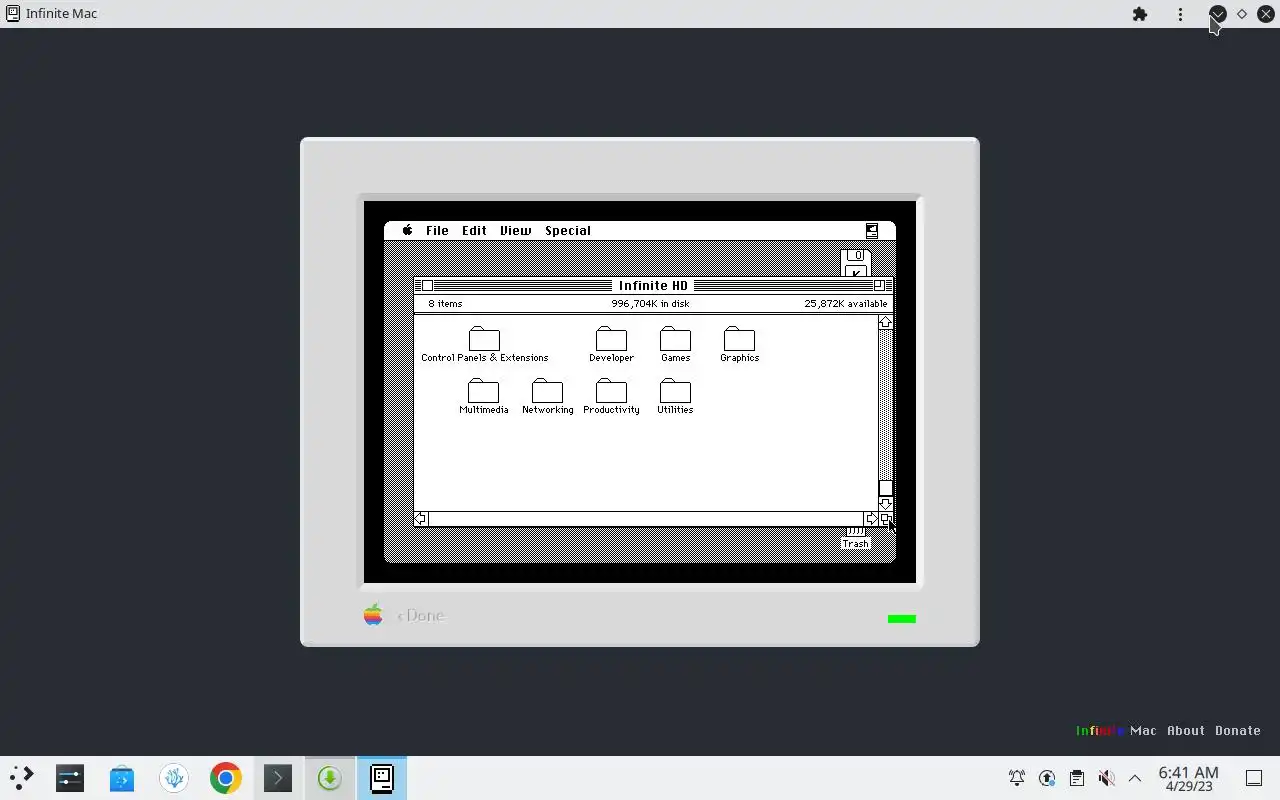Click the vertical scrollbar down arrow
Image resolution: width=1280 pixels, height=800 pixels.
(x=885, y=504)
